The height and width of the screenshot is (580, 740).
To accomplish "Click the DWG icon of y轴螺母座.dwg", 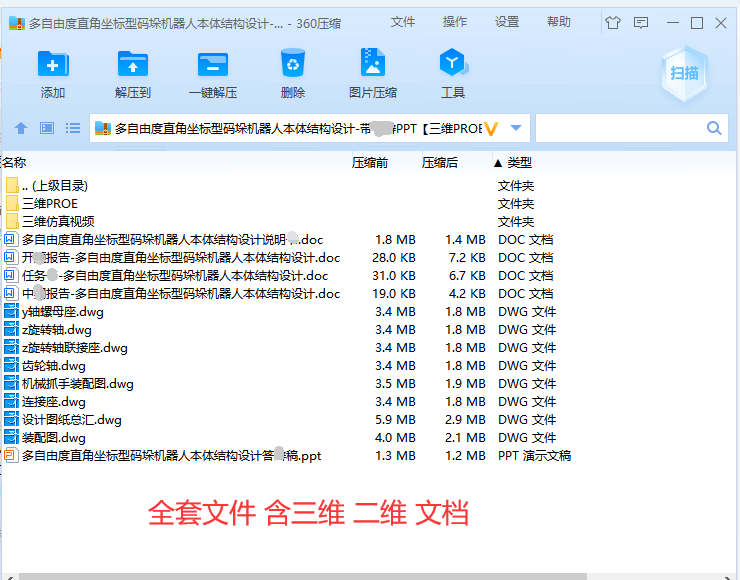I will pyautogui.click(x=11, y=311).
